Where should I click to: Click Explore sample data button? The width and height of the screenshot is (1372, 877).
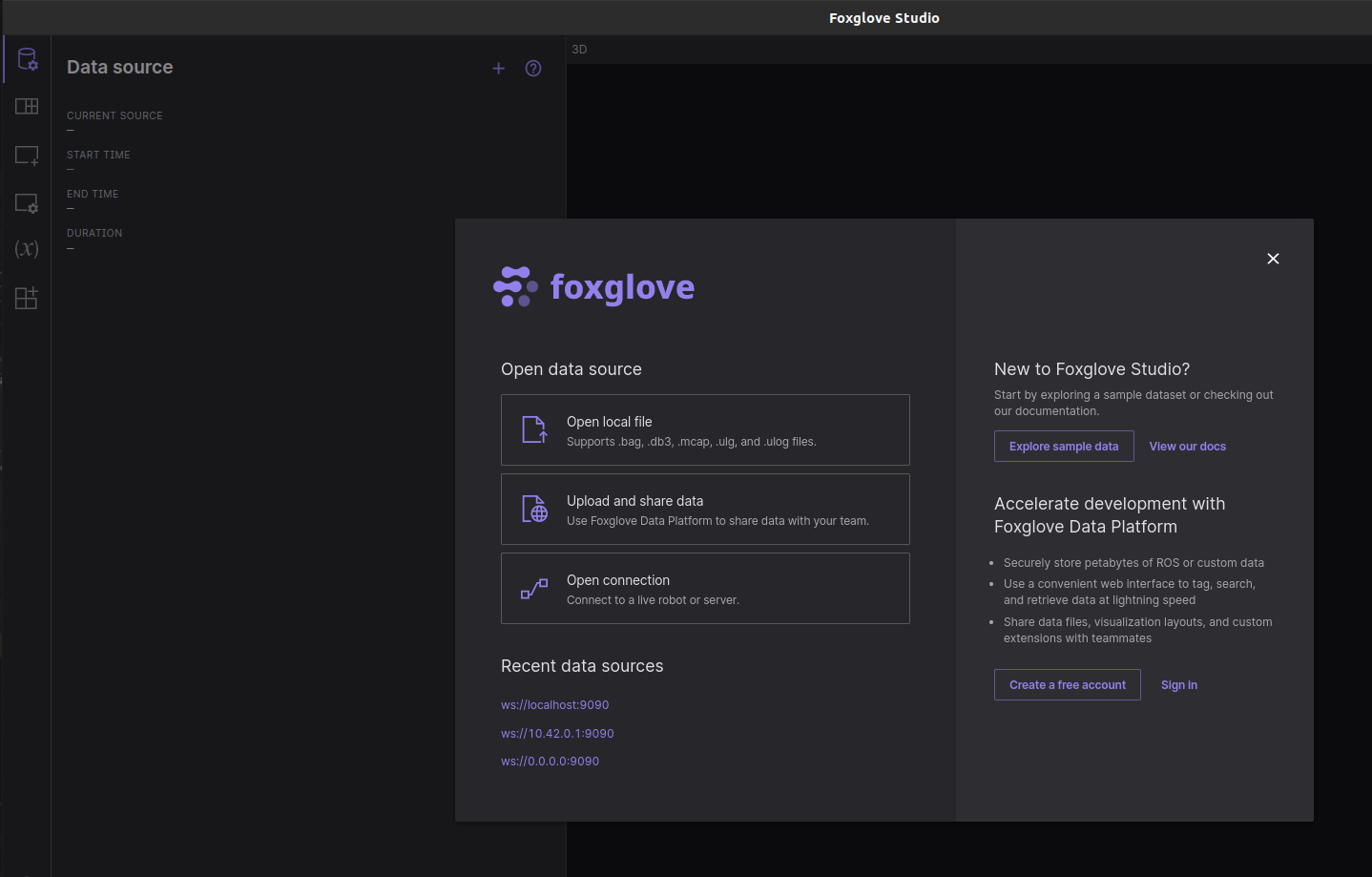click(1064, 447)
